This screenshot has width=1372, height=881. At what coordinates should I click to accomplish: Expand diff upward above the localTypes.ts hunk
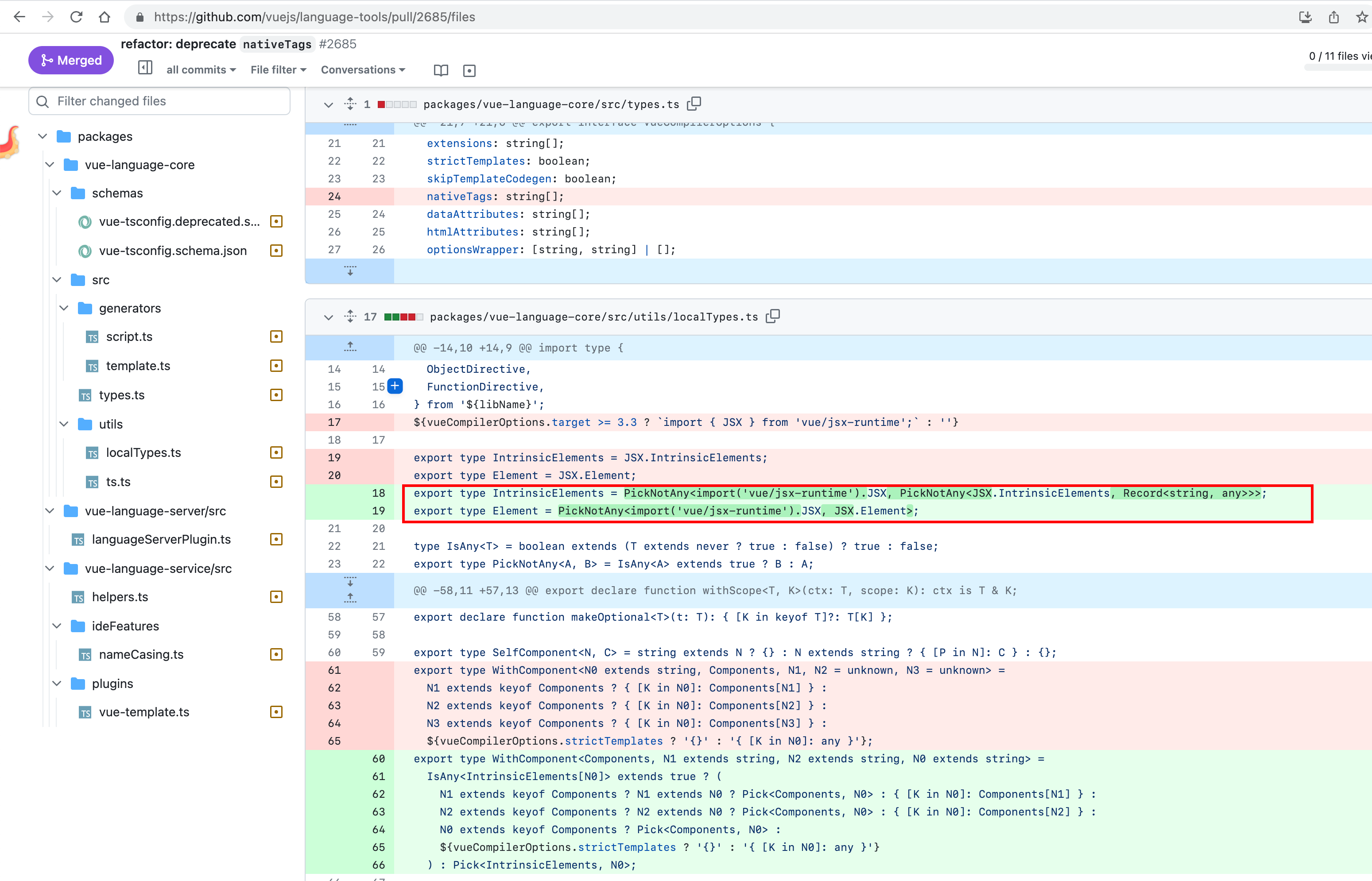click(349, 346)
